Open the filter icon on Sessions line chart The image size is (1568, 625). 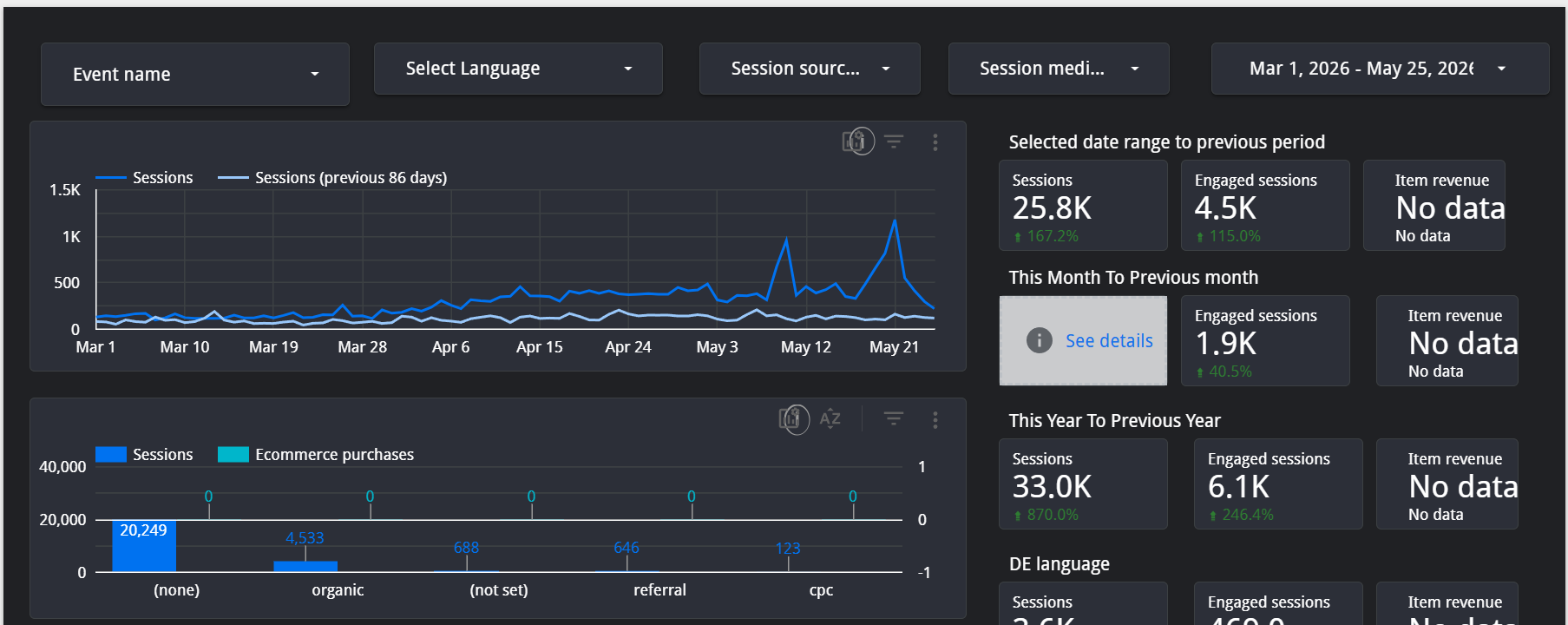[x=894, y=141]
